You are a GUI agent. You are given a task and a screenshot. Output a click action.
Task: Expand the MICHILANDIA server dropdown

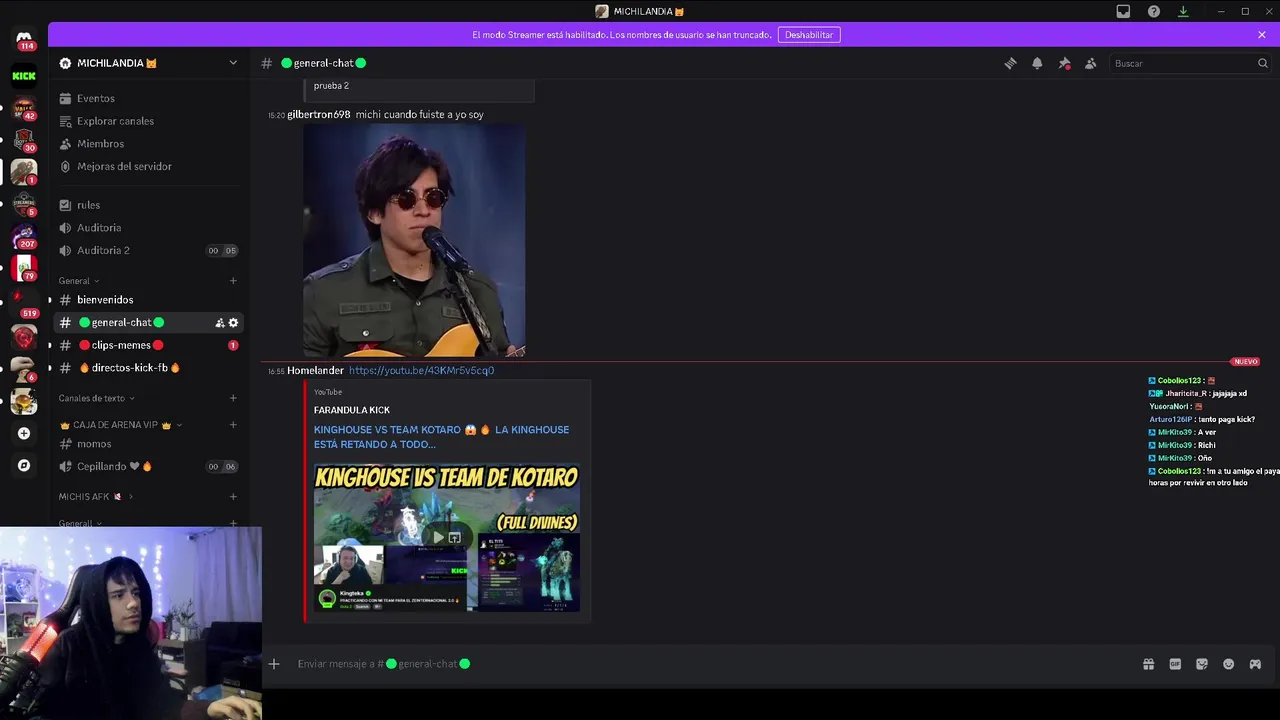tap(233, 63)
